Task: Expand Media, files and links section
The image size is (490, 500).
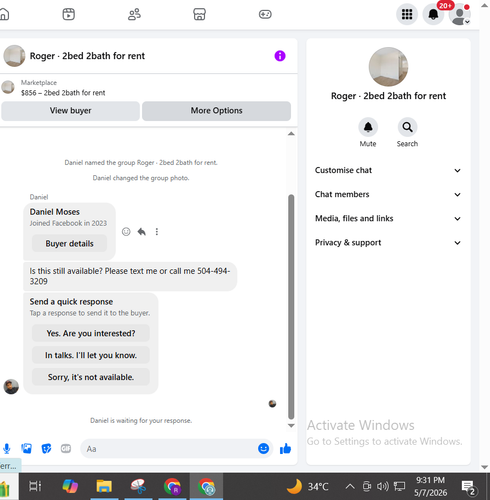Action: (x=388, y=218)
